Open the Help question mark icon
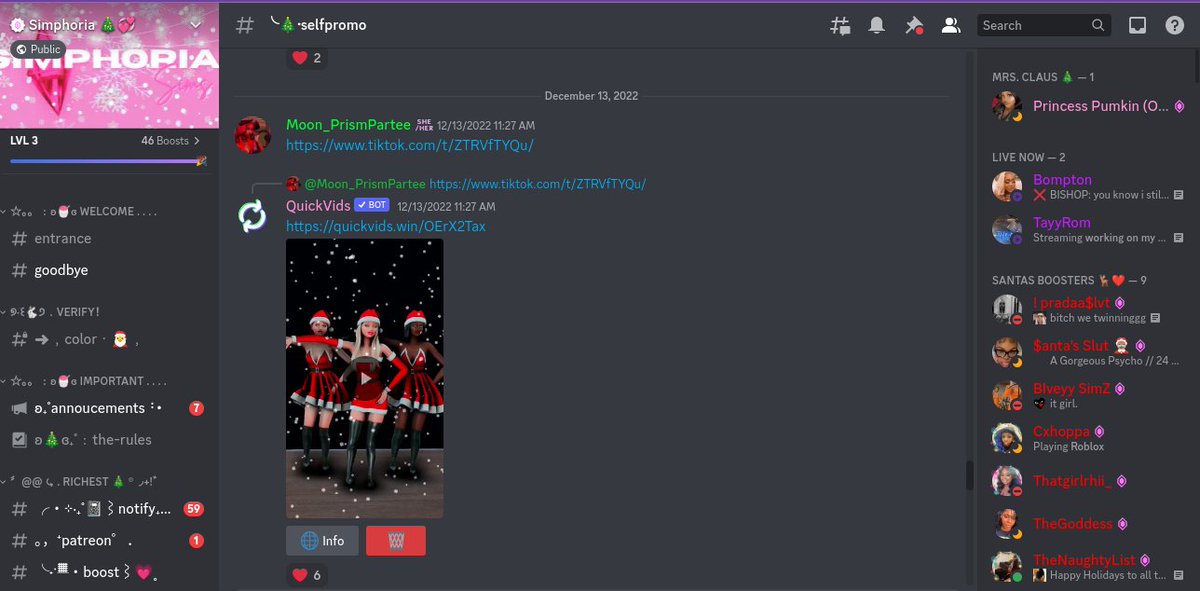Screen dimensions: 1200x591 1175,26
